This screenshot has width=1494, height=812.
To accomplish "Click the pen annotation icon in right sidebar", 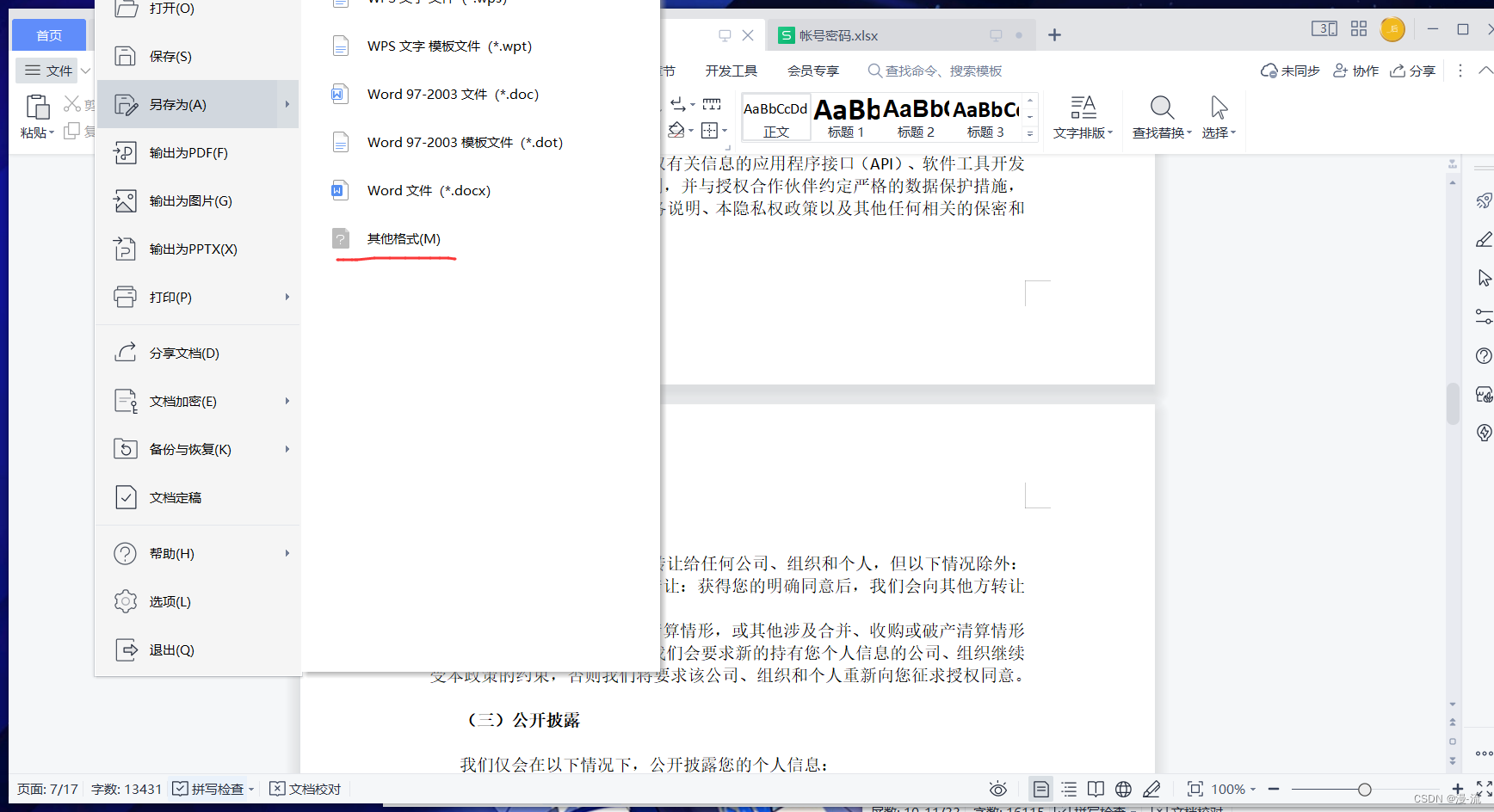I will click(x=1484, y=239).
